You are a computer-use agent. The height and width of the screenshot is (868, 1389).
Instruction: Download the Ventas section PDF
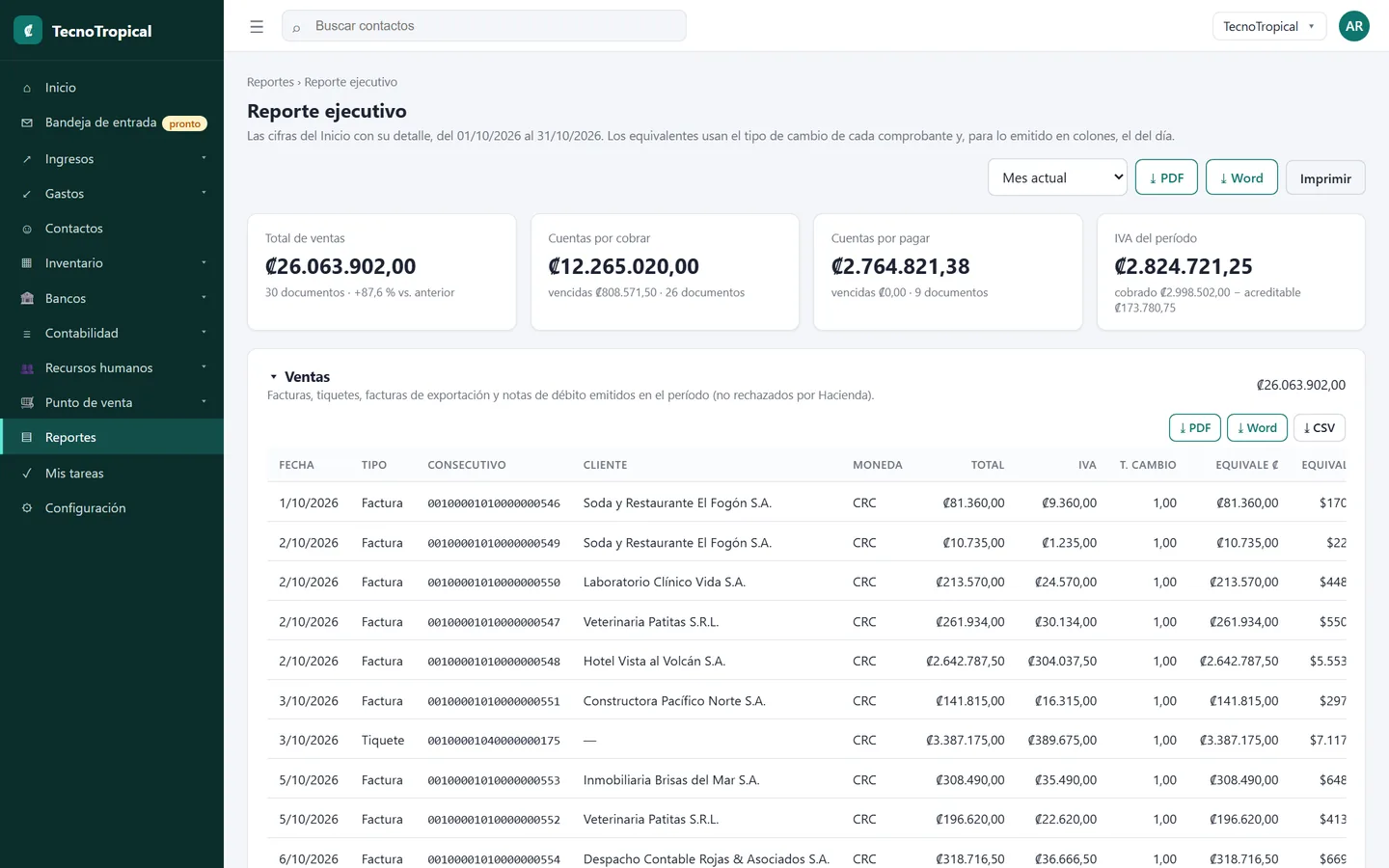pos(1194,427)
